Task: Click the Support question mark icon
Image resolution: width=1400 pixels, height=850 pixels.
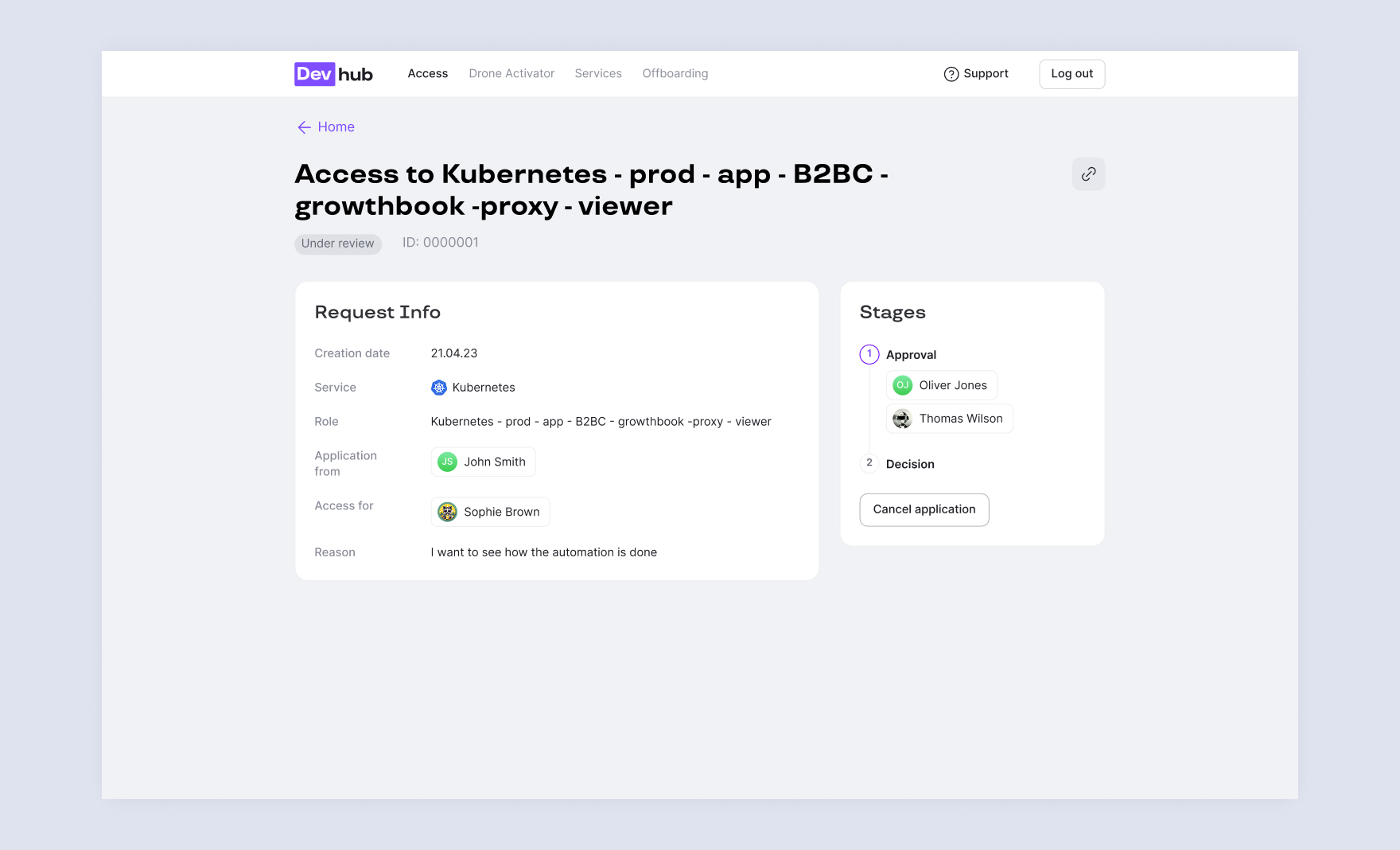Action: pos(951,74)
